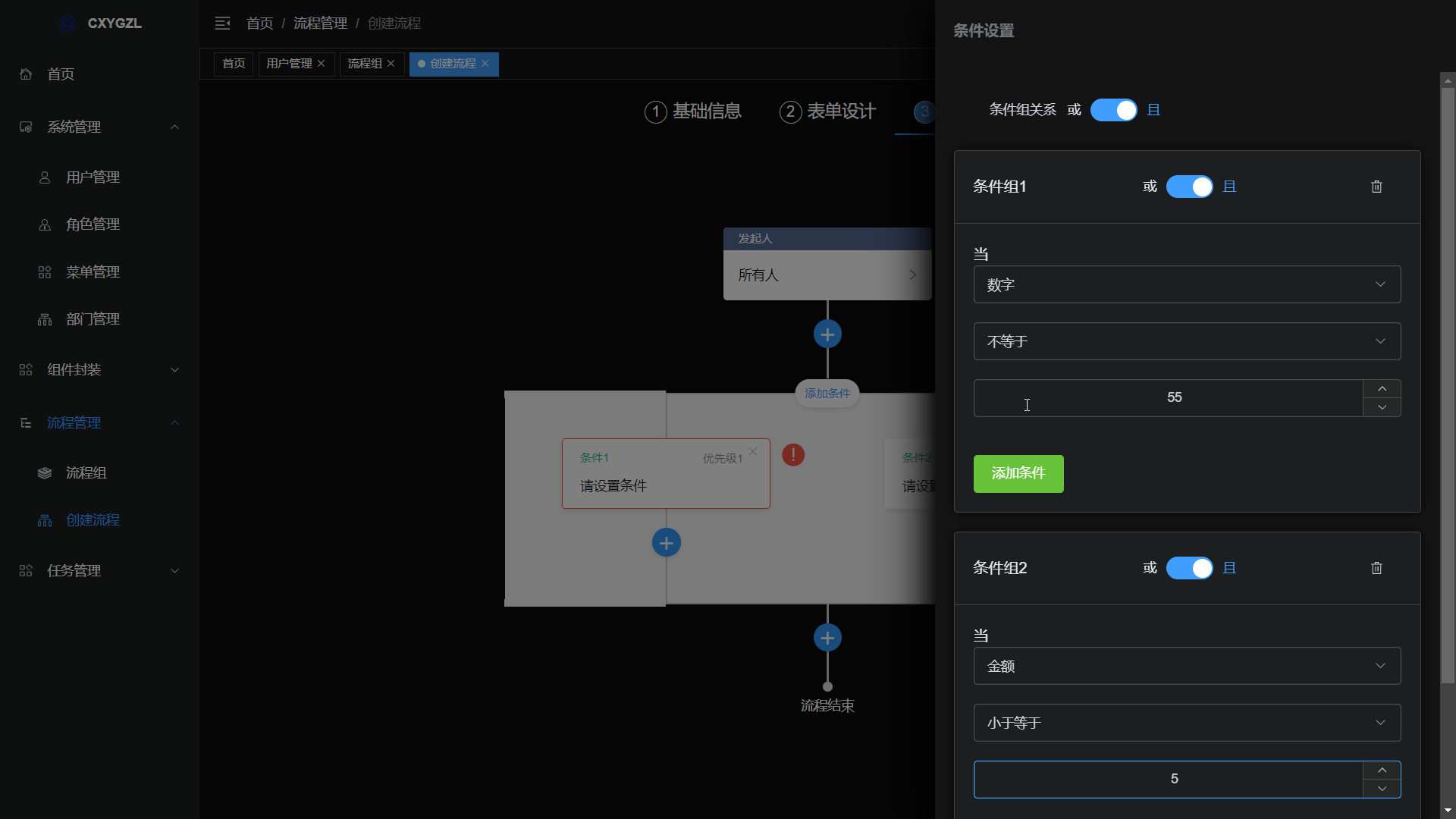Click the plus node below 发起人
Viewport: 1456px width, 819px height.
point(827,334)
